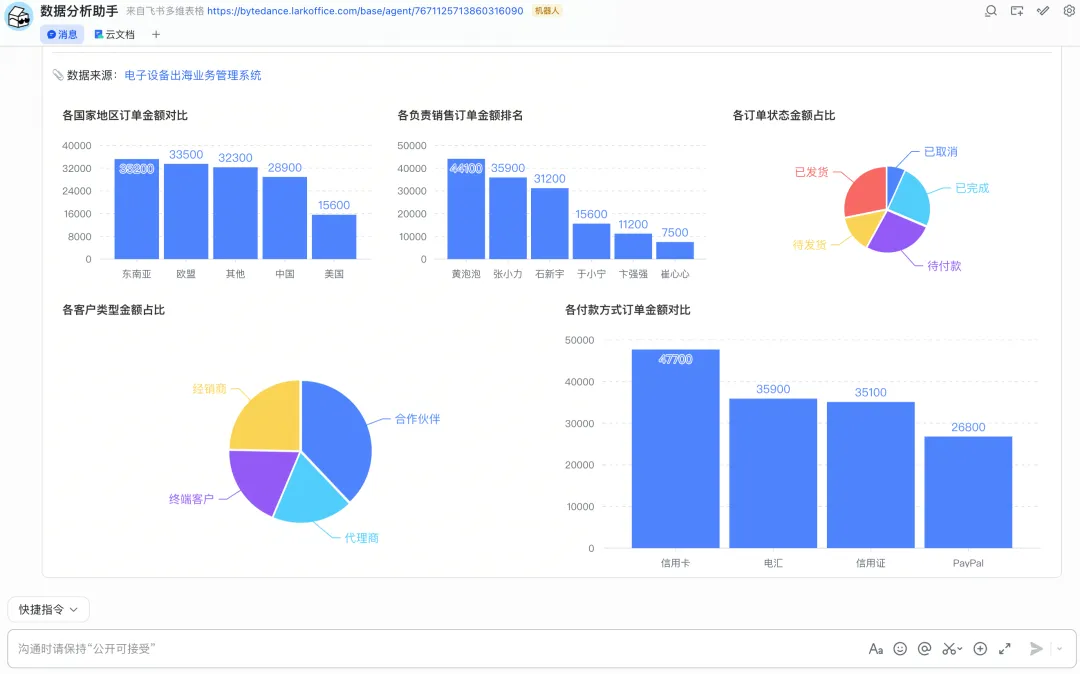1080x674 pixels.
Task: Click chart title 各付款方式订单金额对比
Action: click(627, 310)
